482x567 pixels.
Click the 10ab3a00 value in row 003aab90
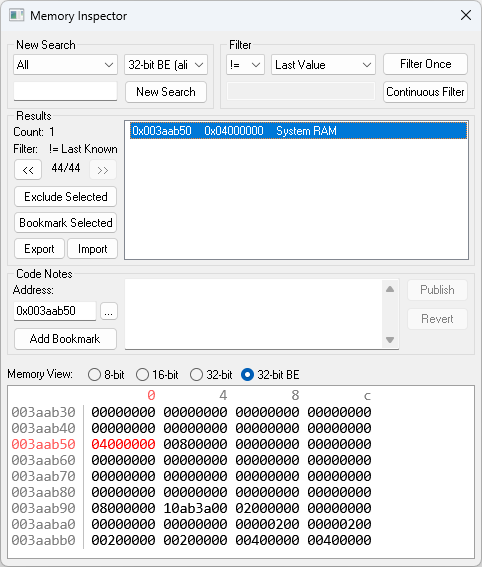pyautogui.click(x=195, y=508)
